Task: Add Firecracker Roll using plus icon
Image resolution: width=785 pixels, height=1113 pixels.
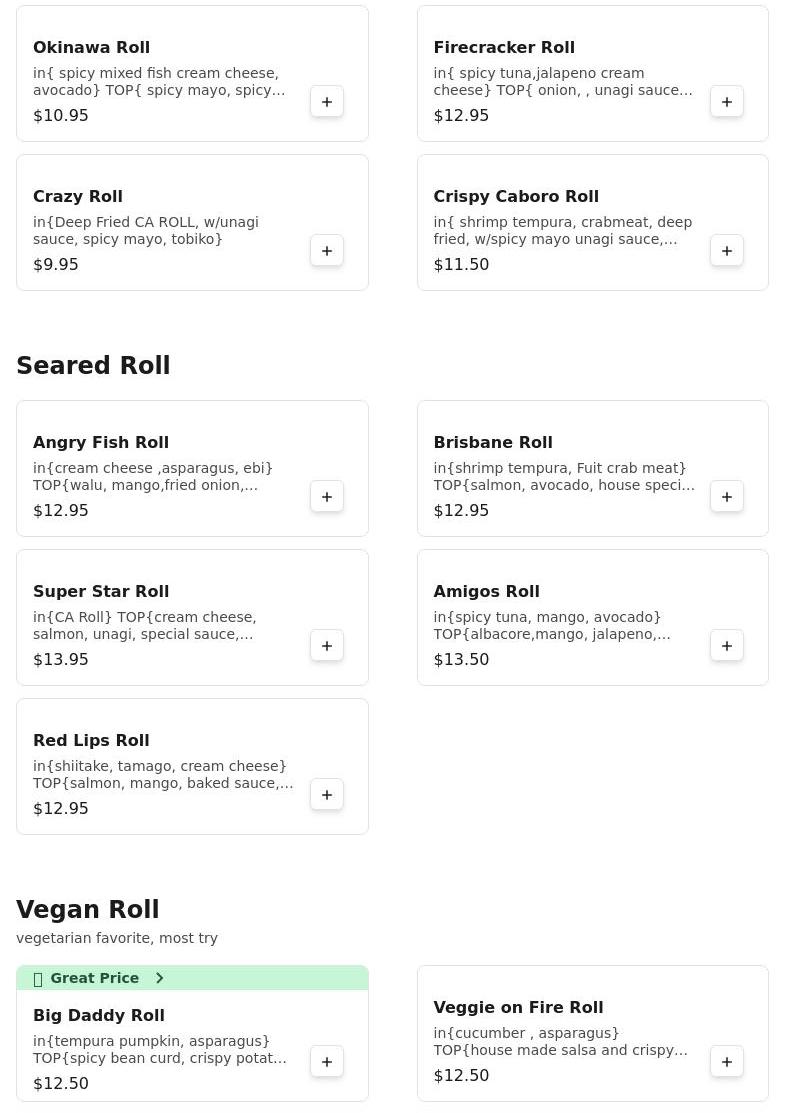Action: (x=727, y=102)
